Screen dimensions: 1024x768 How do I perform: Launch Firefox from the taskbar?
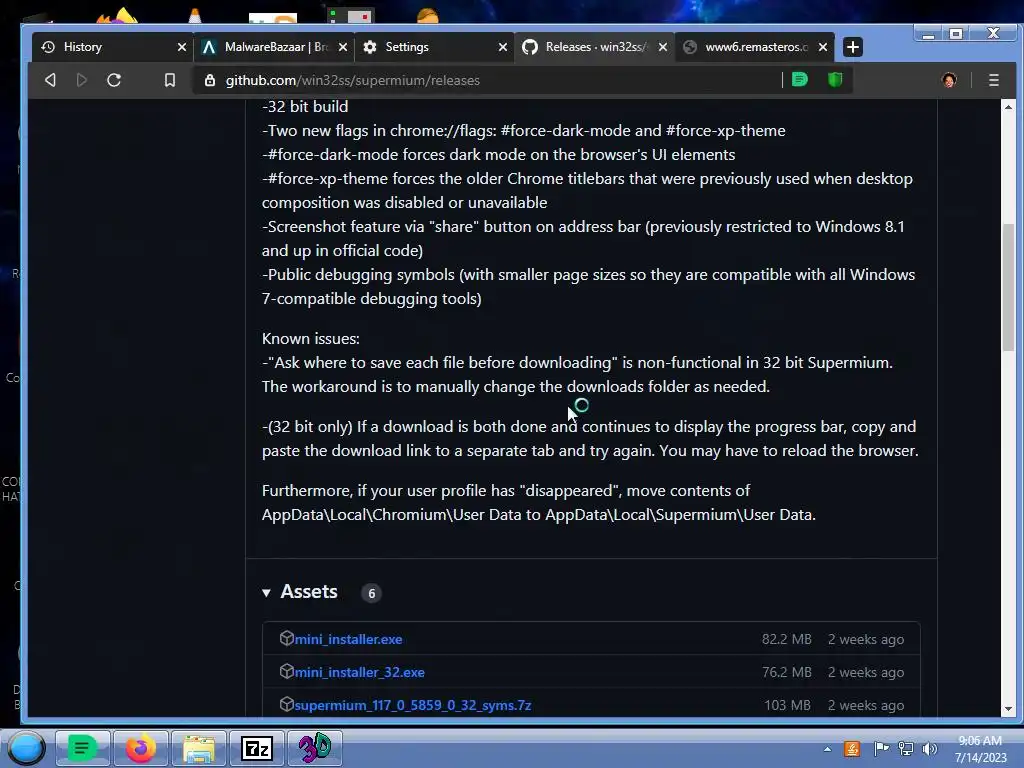[x=140, y=748]
